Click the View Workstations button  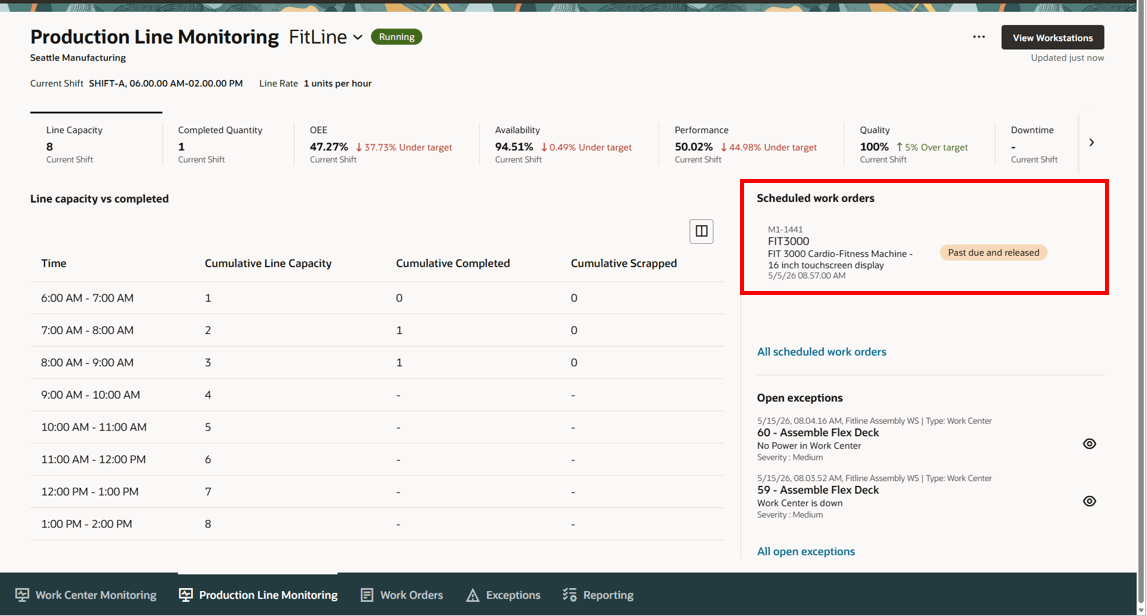1053,37
